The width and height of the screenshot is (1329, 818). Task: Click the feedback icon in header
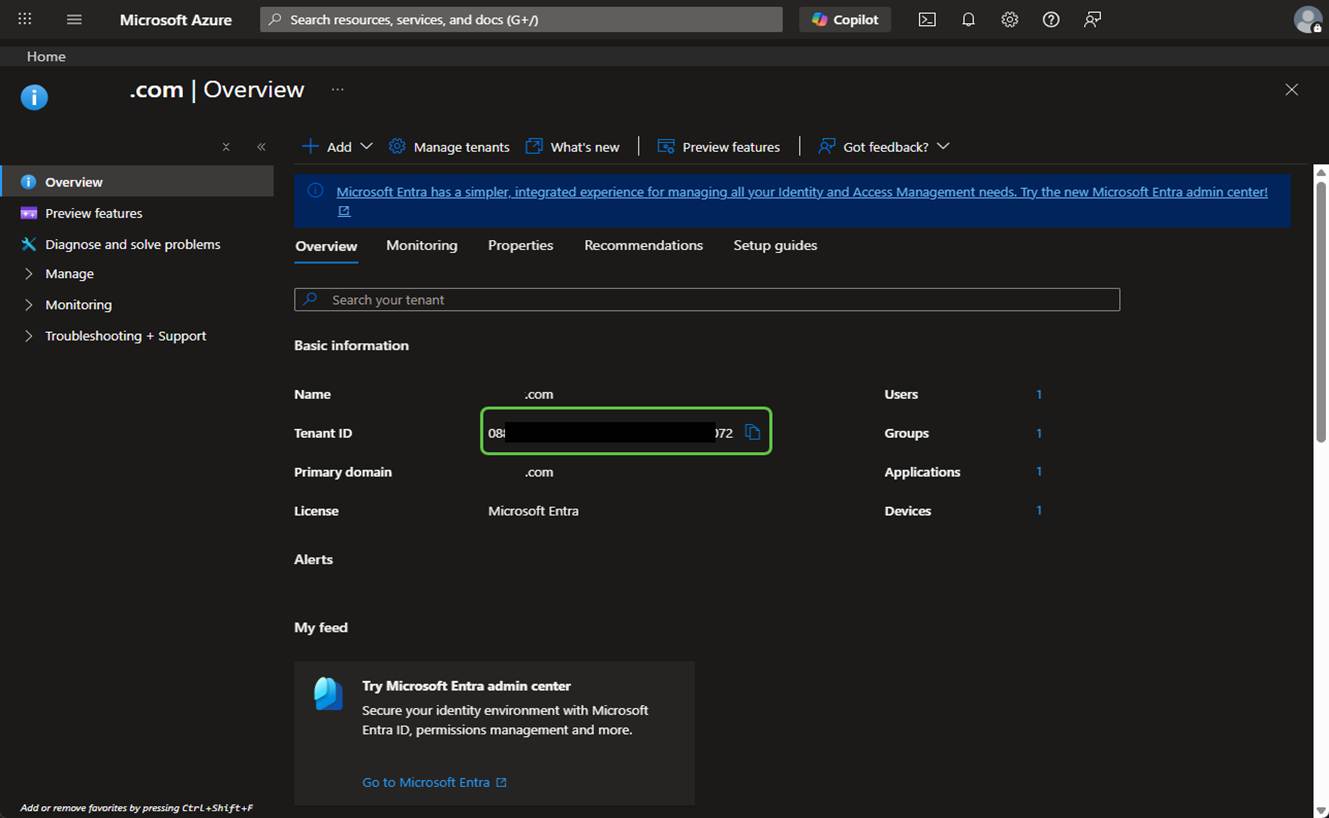(x=1092, y=20)
